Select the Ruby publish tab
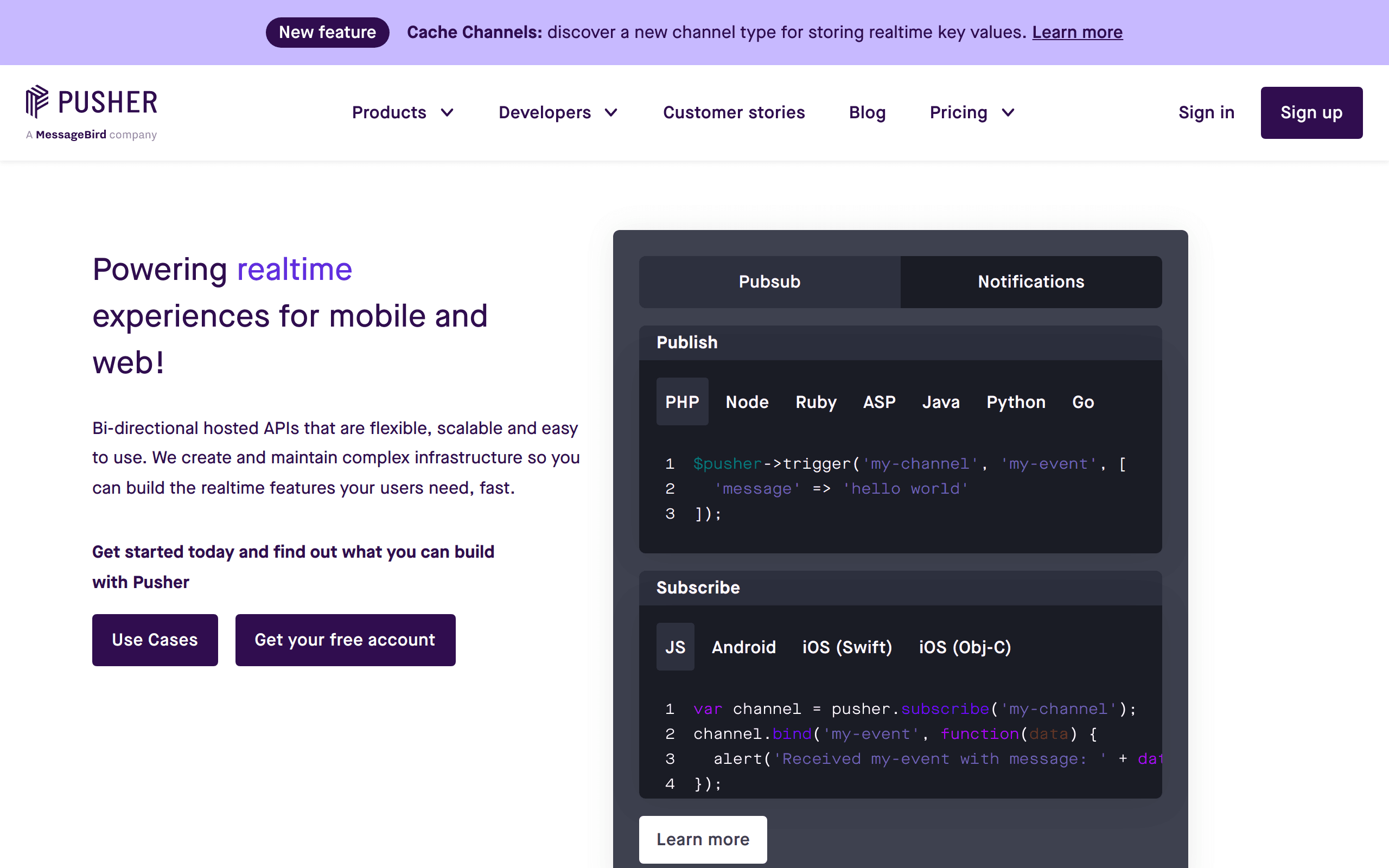 (815, 402)
